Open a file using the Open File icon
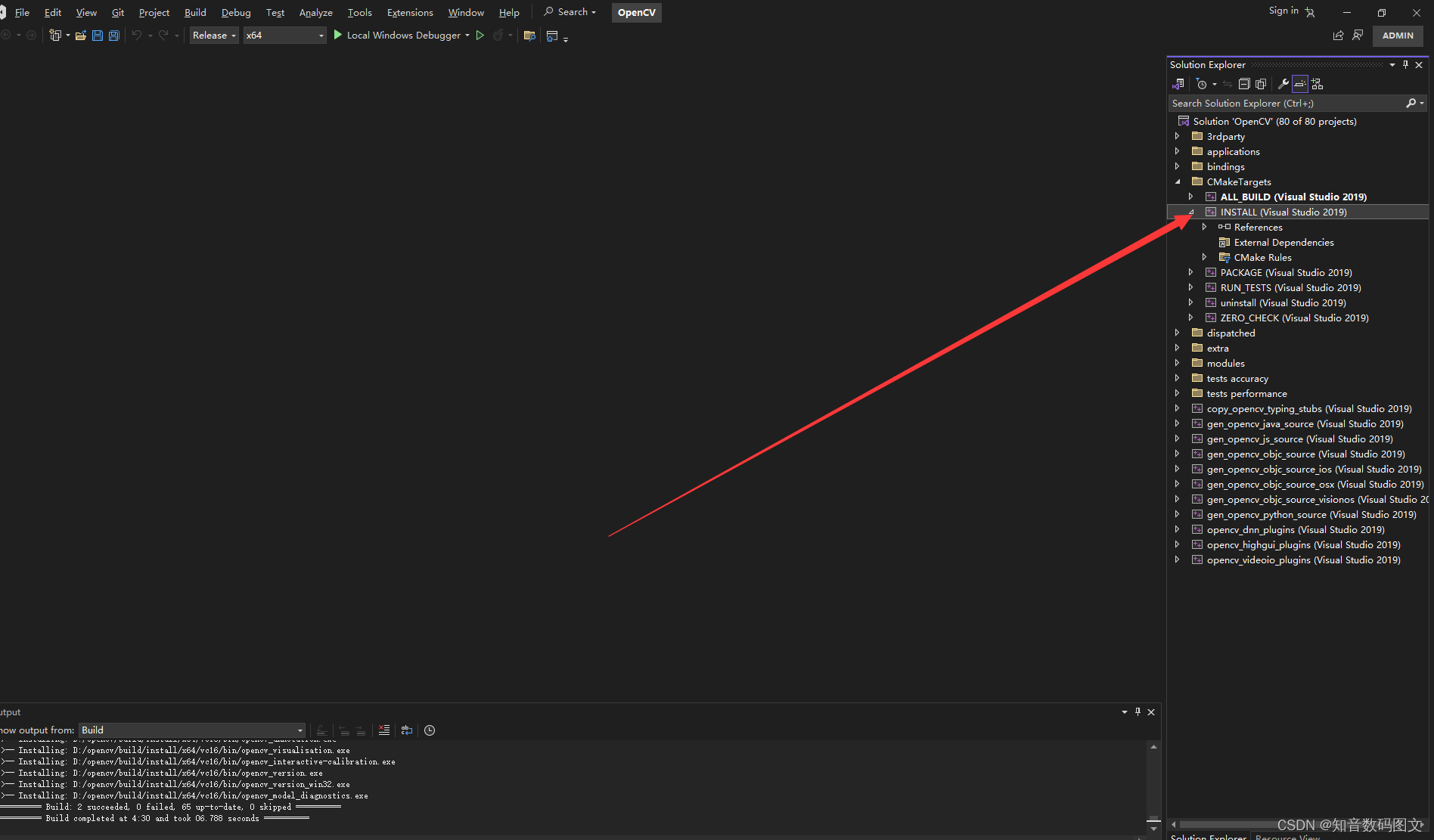 point(80,35)
